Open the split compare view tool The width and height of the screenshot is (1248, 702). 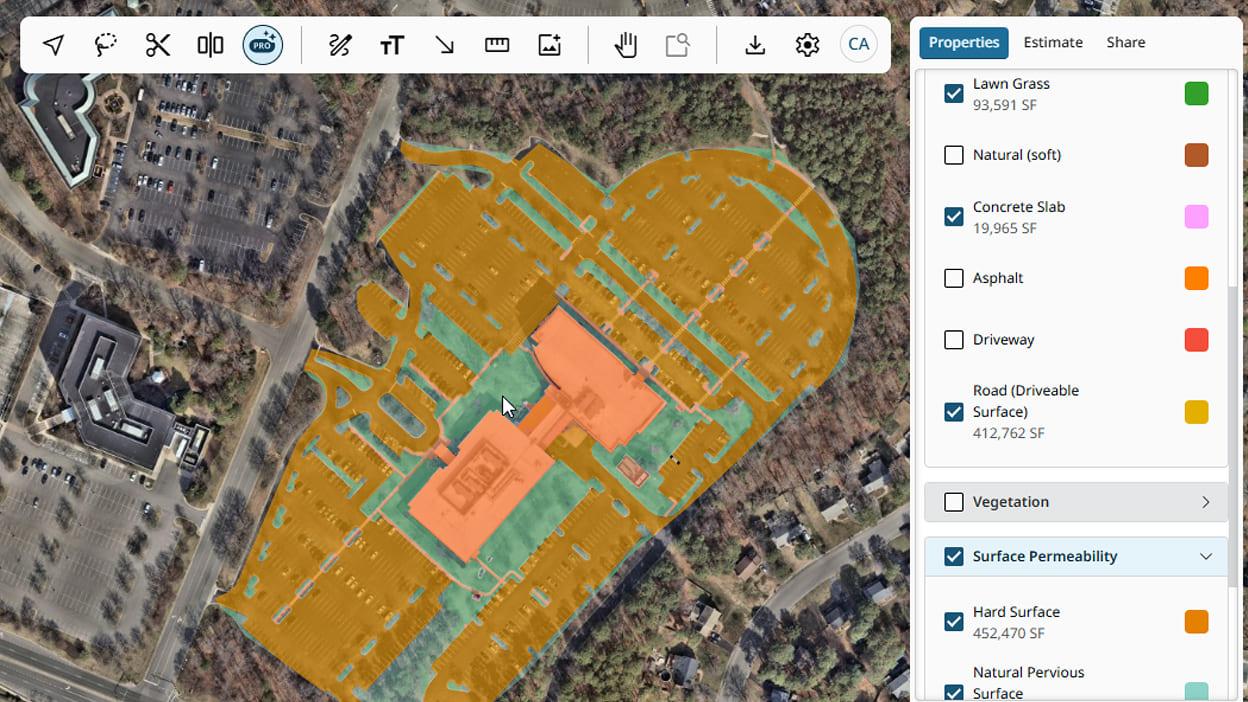(210, 45)
